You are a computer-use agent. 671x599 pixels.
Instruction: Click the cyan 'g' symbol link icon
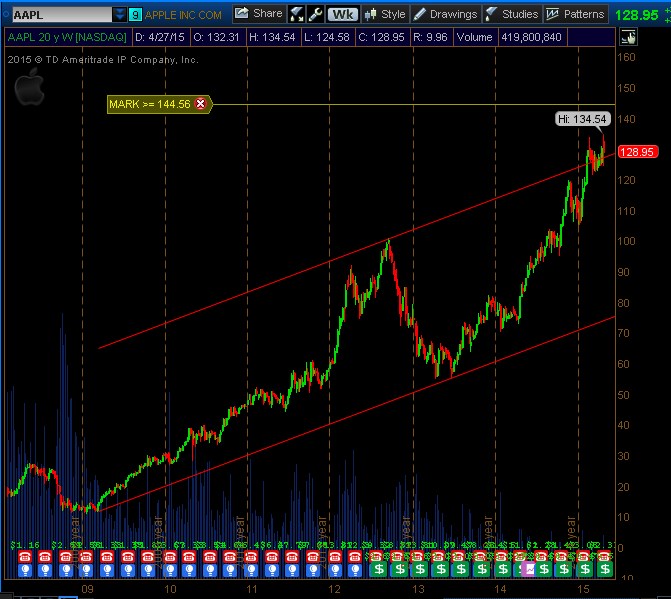(x=135, y=15)
